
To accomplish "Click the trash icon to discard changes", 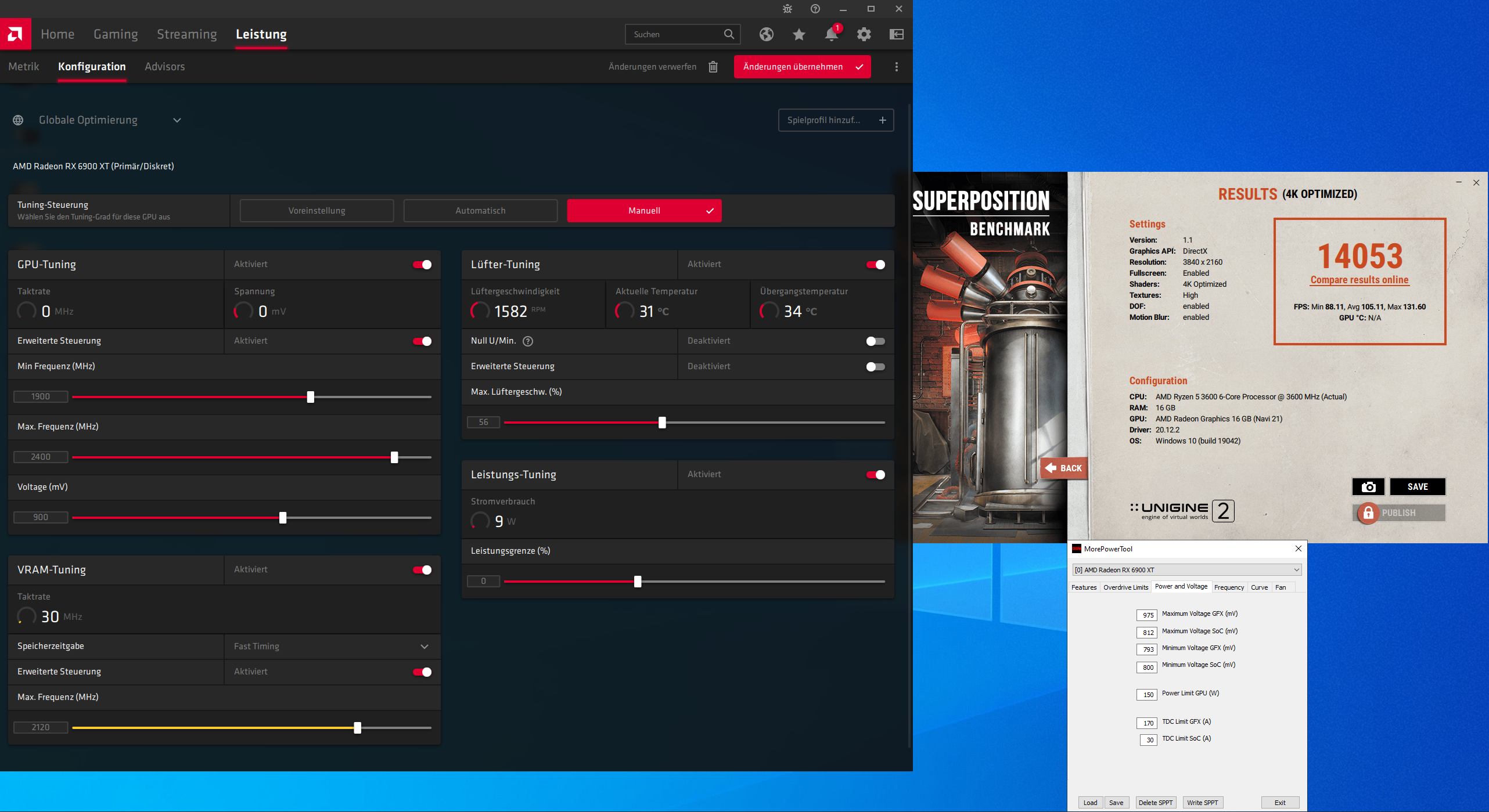I will 713,67.
